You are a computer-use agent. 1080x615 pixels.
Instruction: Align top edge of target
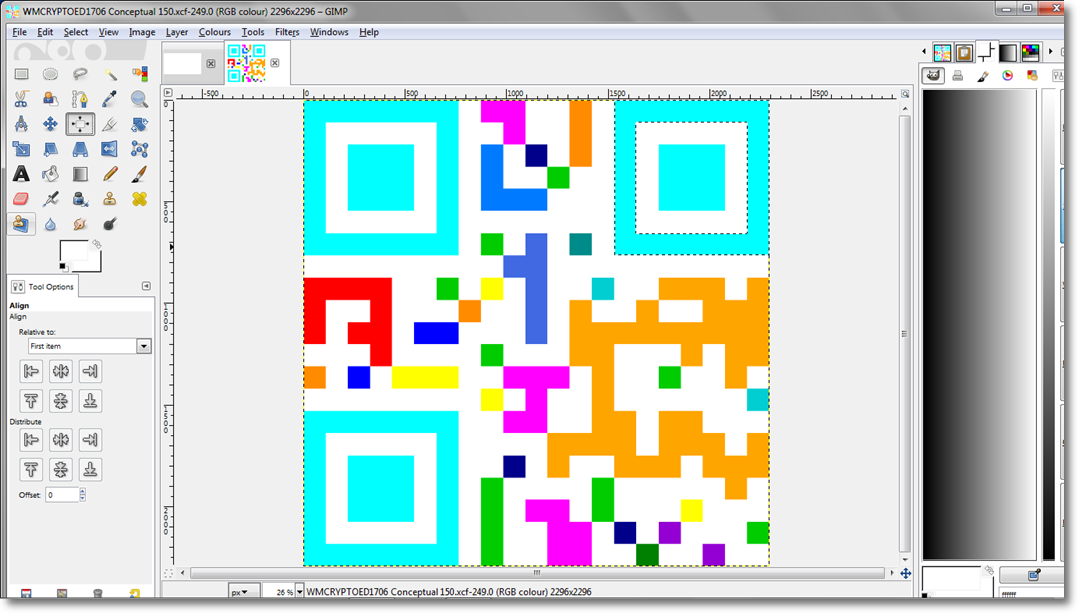31,401
